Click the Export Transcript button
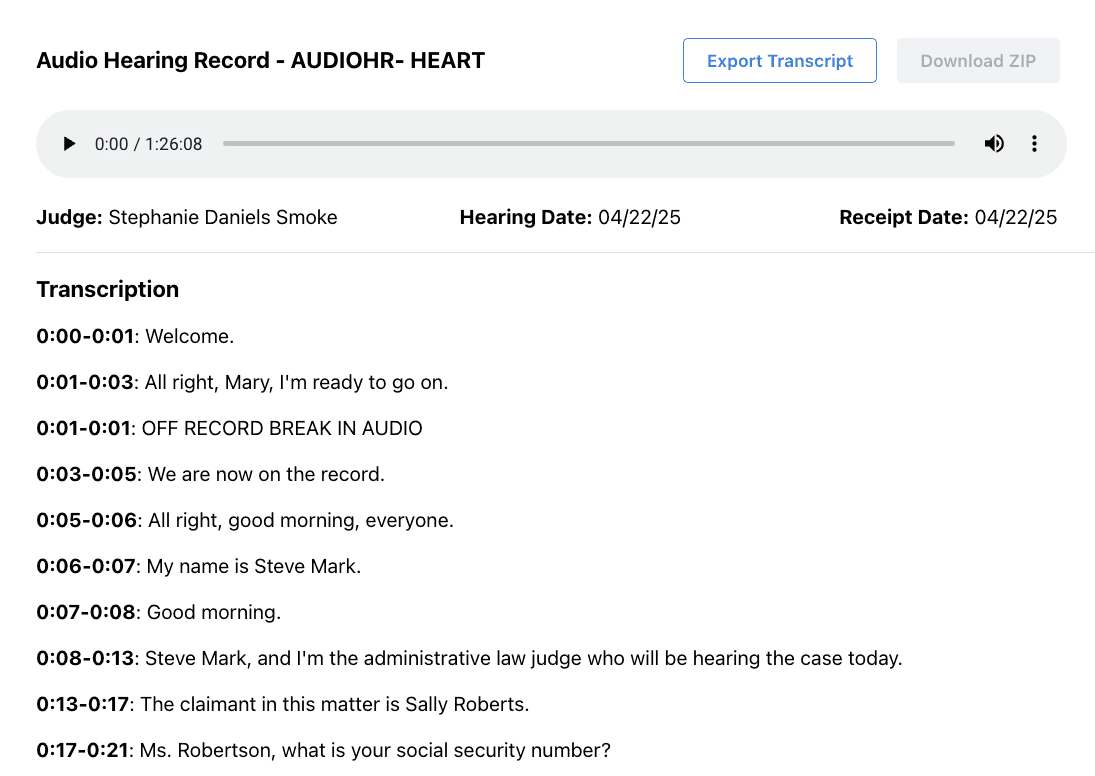 (x=780, y=61)
